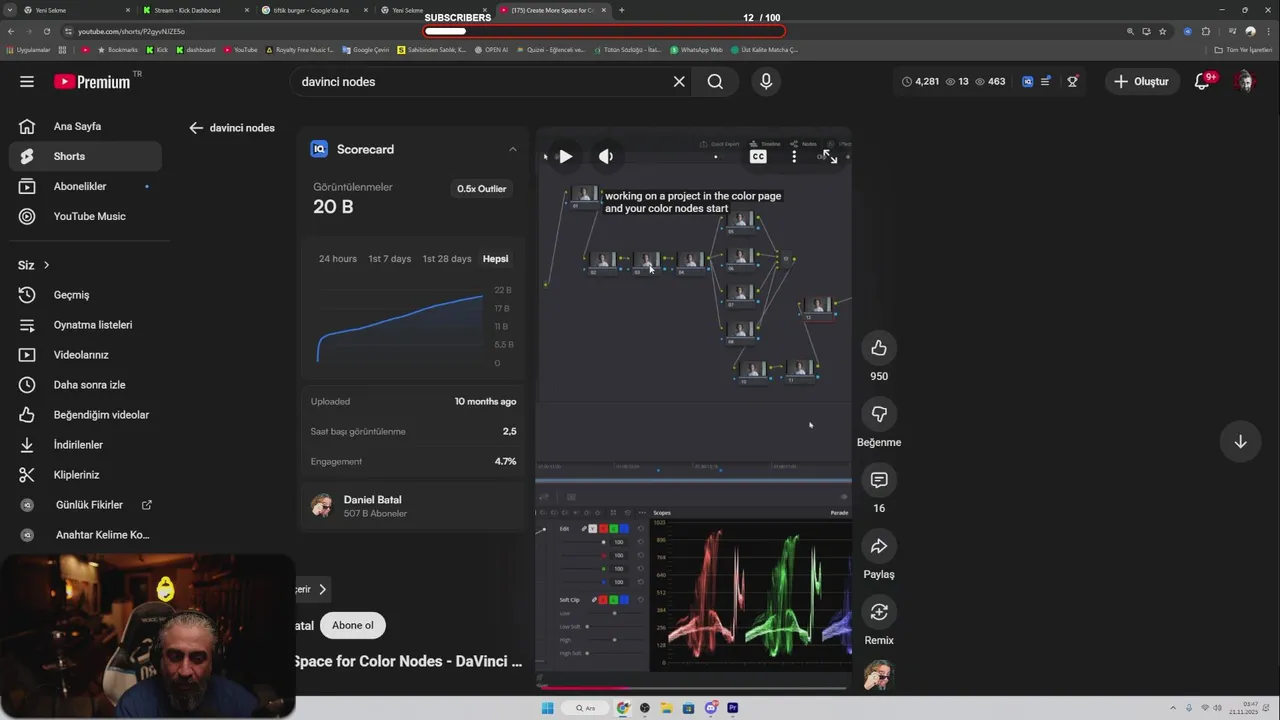Open Daha sonra izle
1280x720 pixels.
[86, 385]
